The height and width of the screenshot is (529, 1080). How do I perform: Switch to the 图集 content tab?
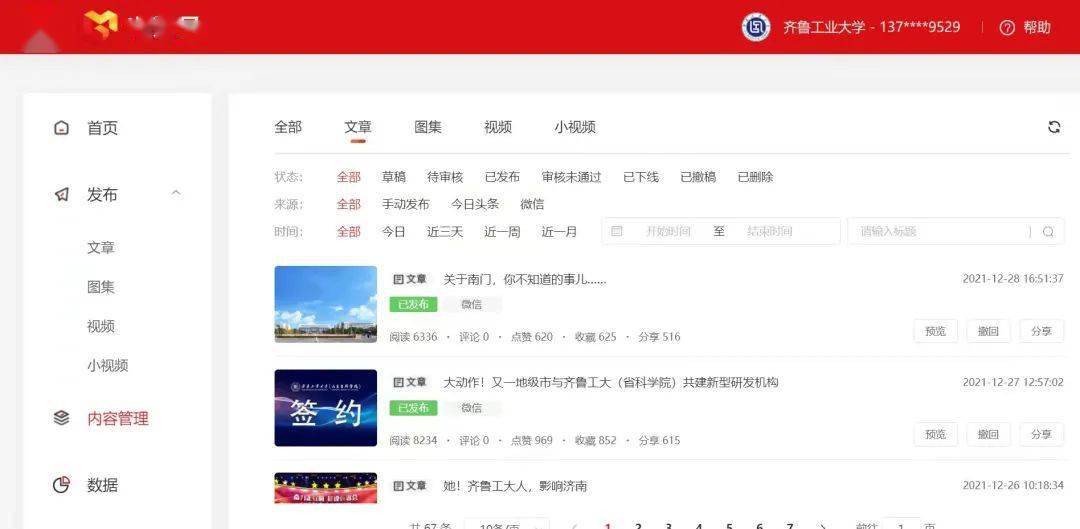click(428, 127)
